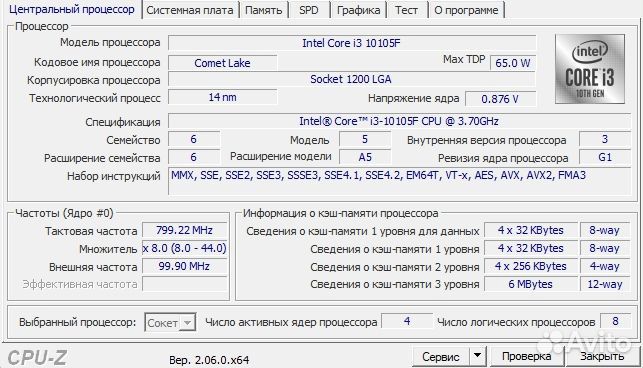Click the version text Вер. 2.06.0.x64
643x368 pixels.
[x=209, y=360]
